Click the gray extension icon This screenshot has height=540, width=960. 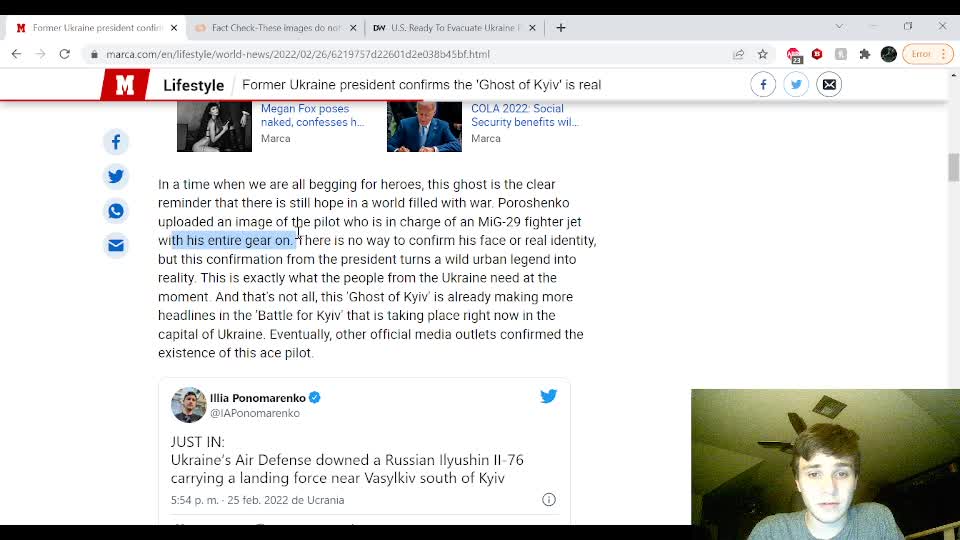[841, 54]
